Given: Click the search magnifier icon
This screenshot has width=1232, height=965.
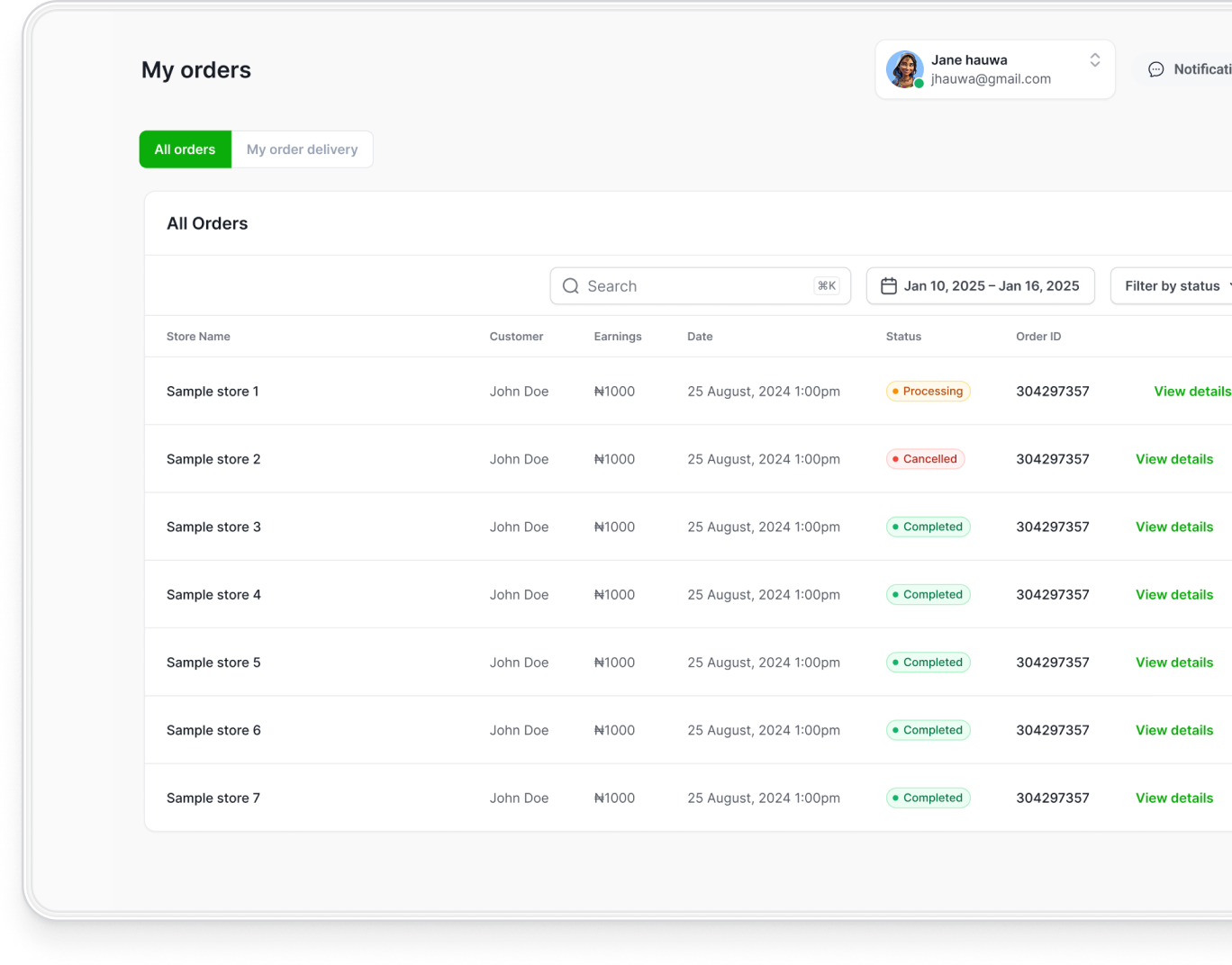Looking at the screenshot, I should pos(570,286).
